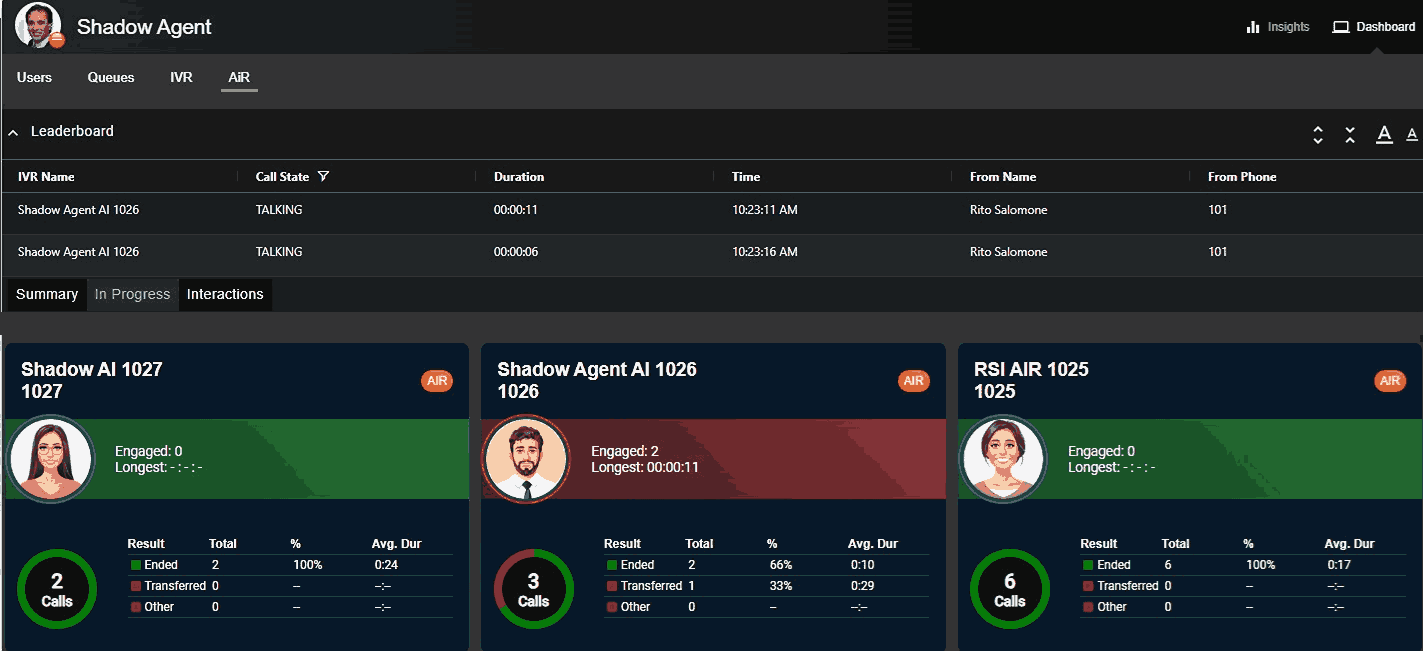This screenshot has height=651, width=1423.
Task: Click the IVR Name column header
Action: point(46,177)
